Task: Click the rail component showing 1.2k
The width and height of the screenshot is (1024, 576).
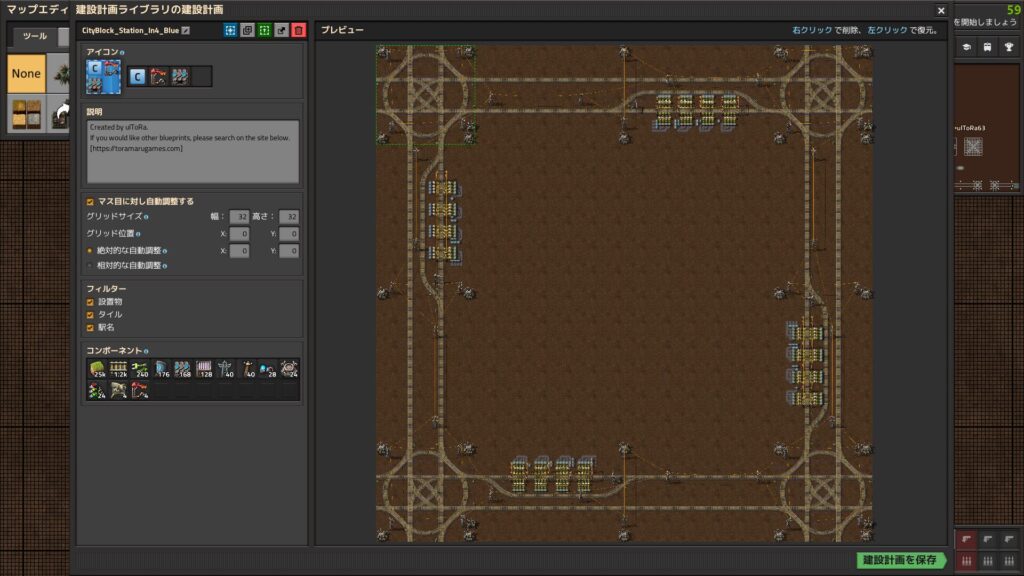Action: [x=119, y=369]
